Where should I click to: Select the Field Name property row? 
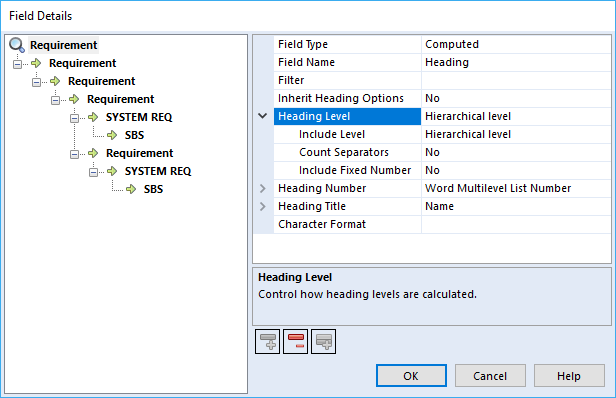(x=442, y=62)
